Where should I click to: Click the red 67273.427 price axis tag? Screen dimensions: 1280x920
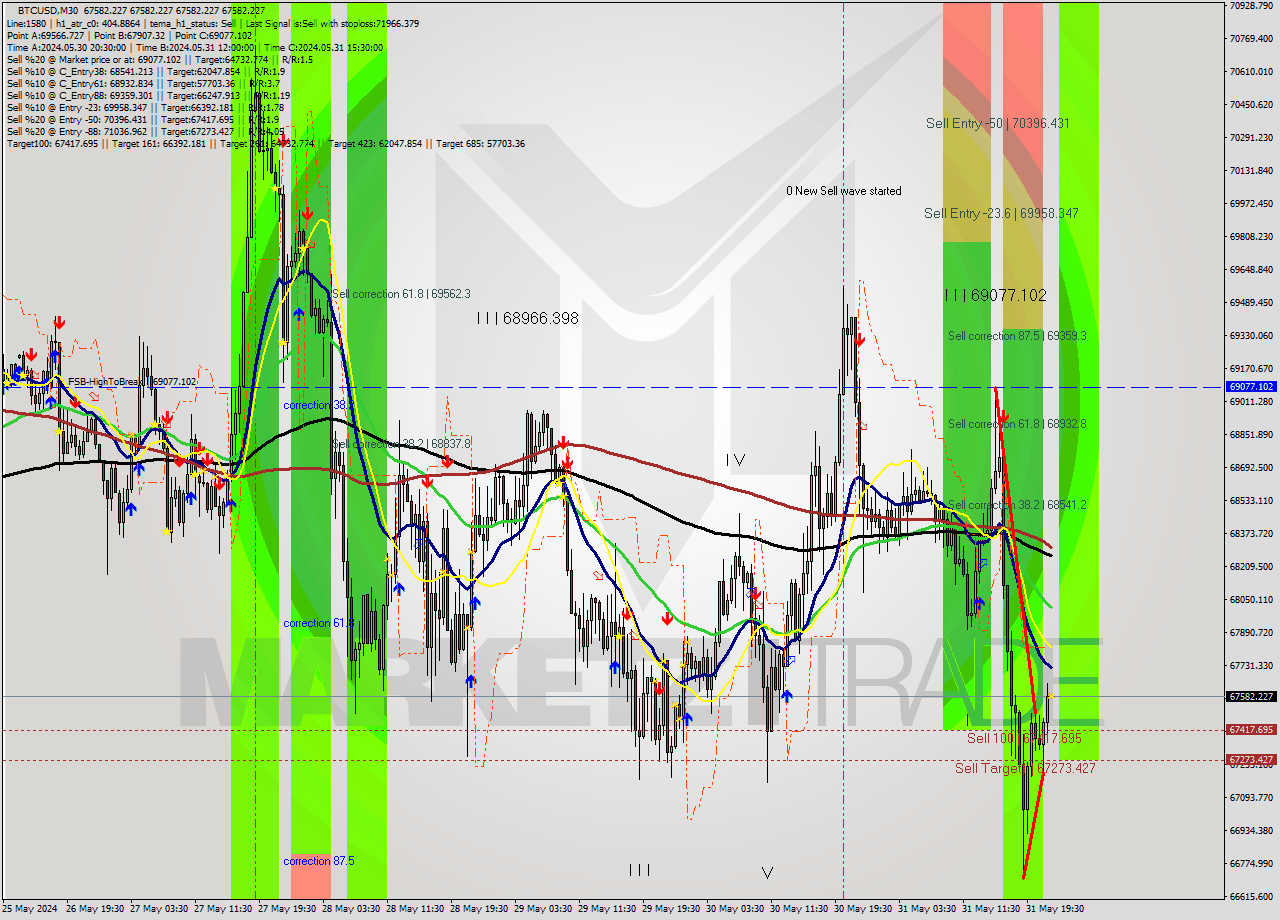pos(1251,760)
